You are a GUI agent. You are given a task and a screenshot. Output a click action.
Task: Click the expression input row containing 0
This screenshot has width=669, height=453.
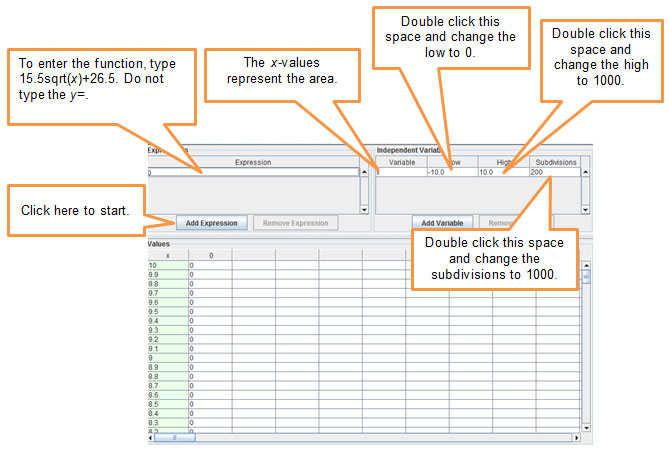tap(253, 172)
